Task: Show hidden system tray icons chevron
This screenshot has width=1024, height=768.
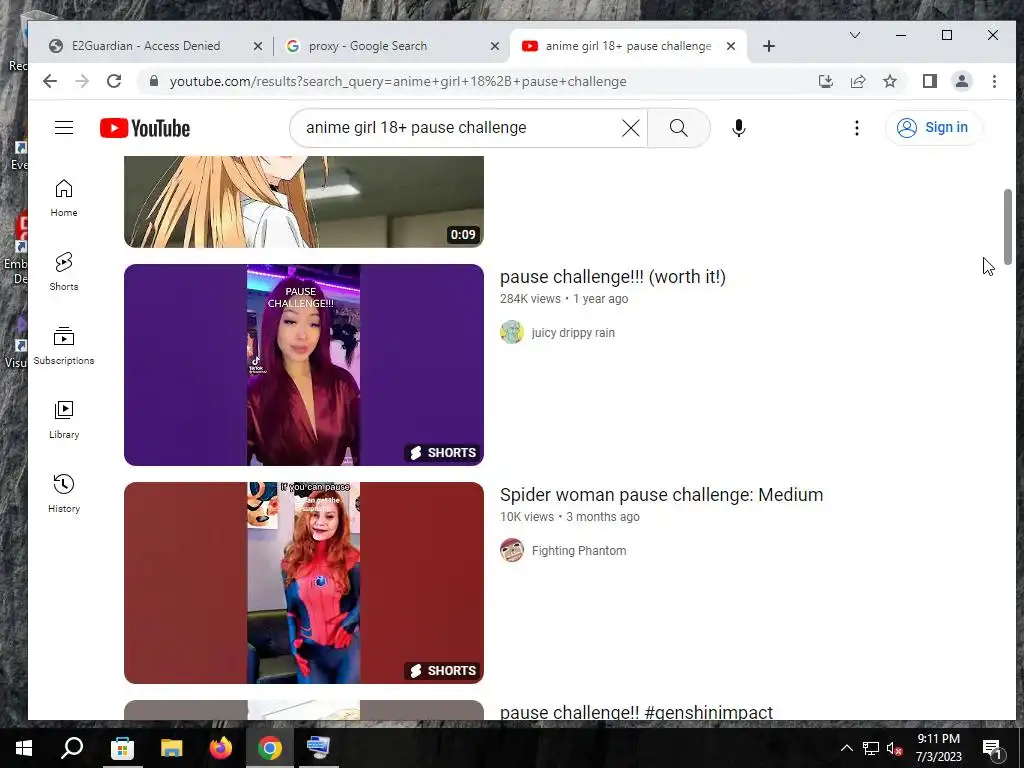Action: [846, 748]
